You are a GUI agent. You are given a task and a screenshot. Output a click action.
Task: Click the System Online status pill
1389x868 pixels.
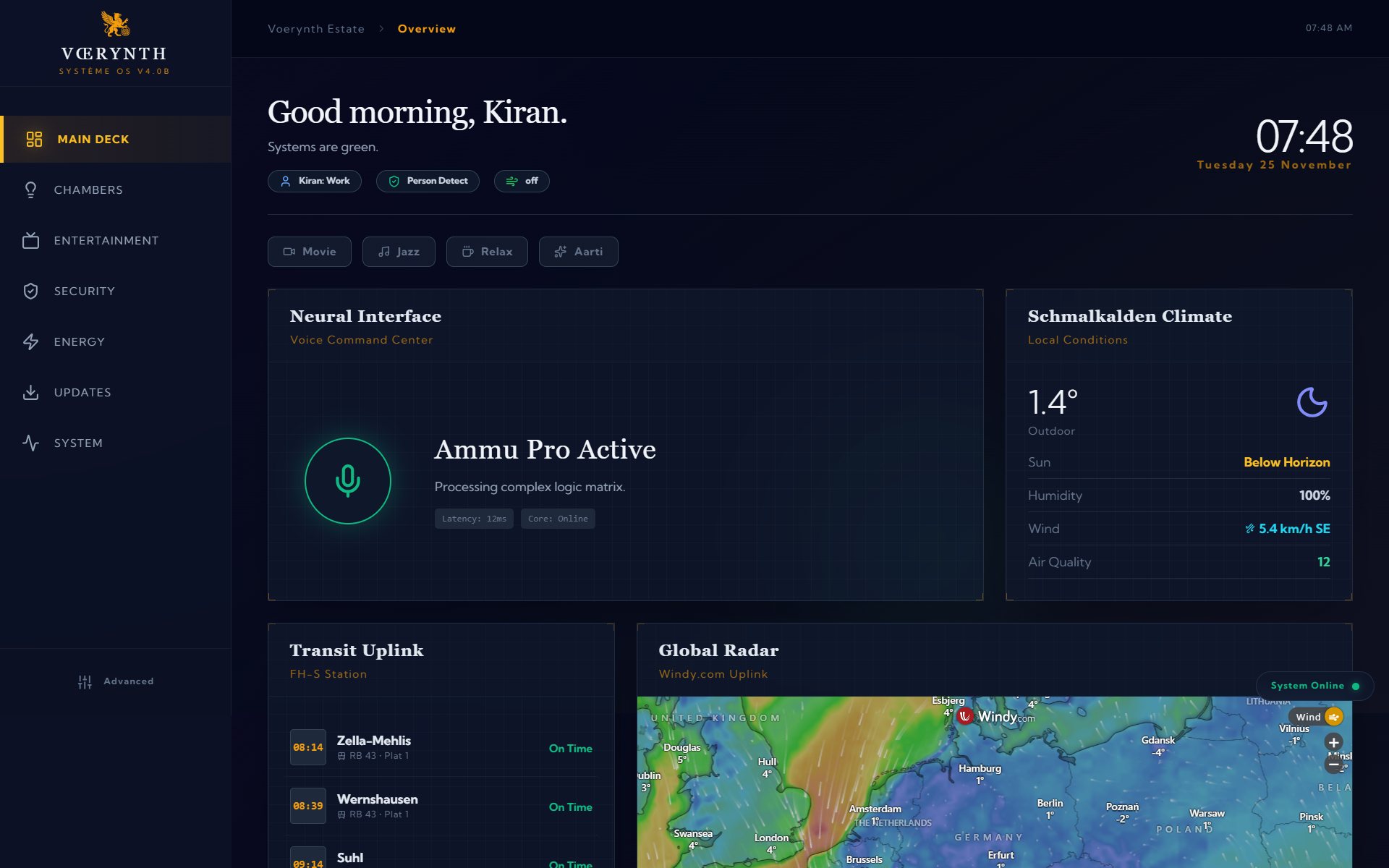click(x=1314, y=686)
